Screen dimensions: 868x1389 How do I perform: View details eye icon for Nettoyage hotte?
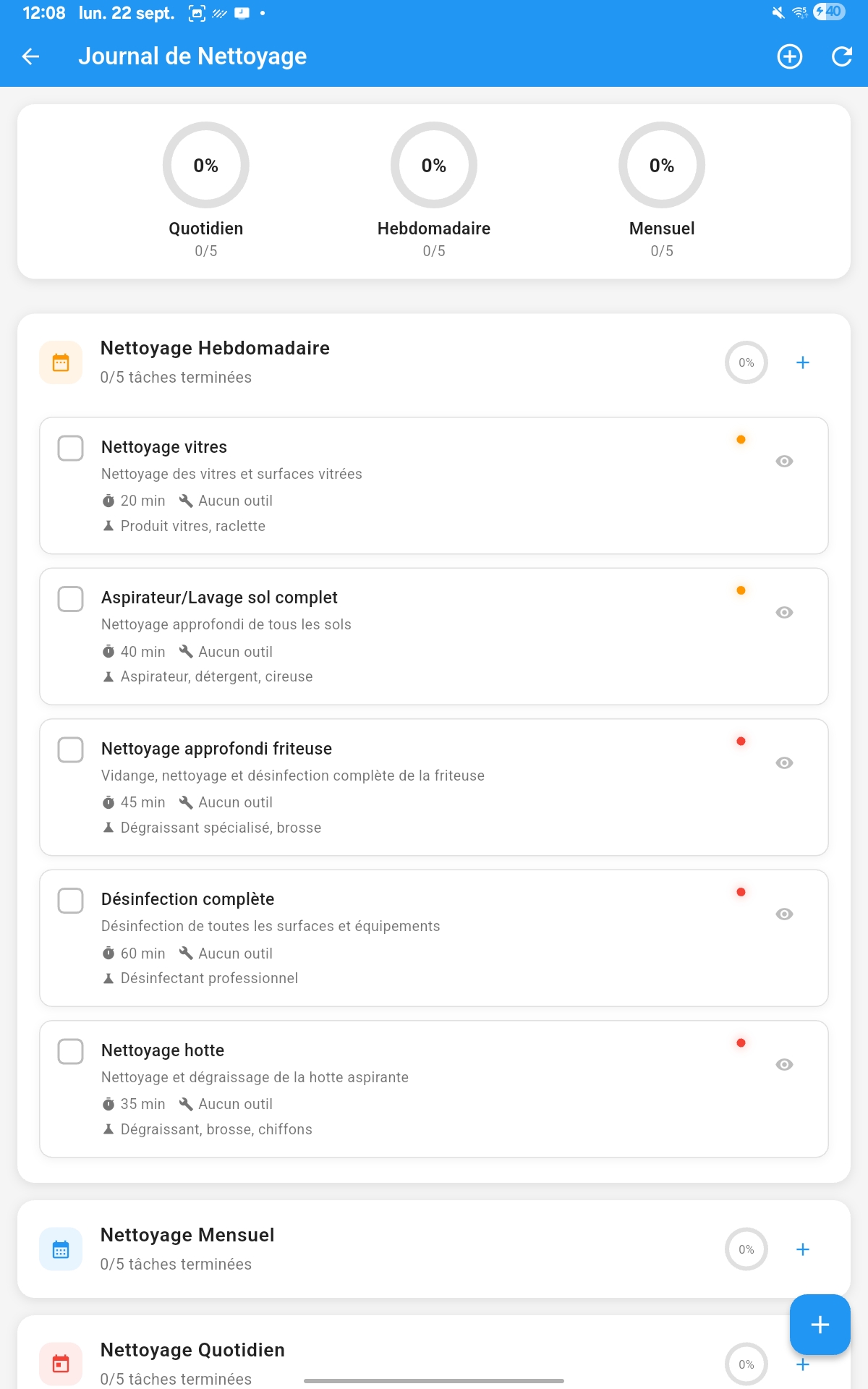[x=784, y=1064]
